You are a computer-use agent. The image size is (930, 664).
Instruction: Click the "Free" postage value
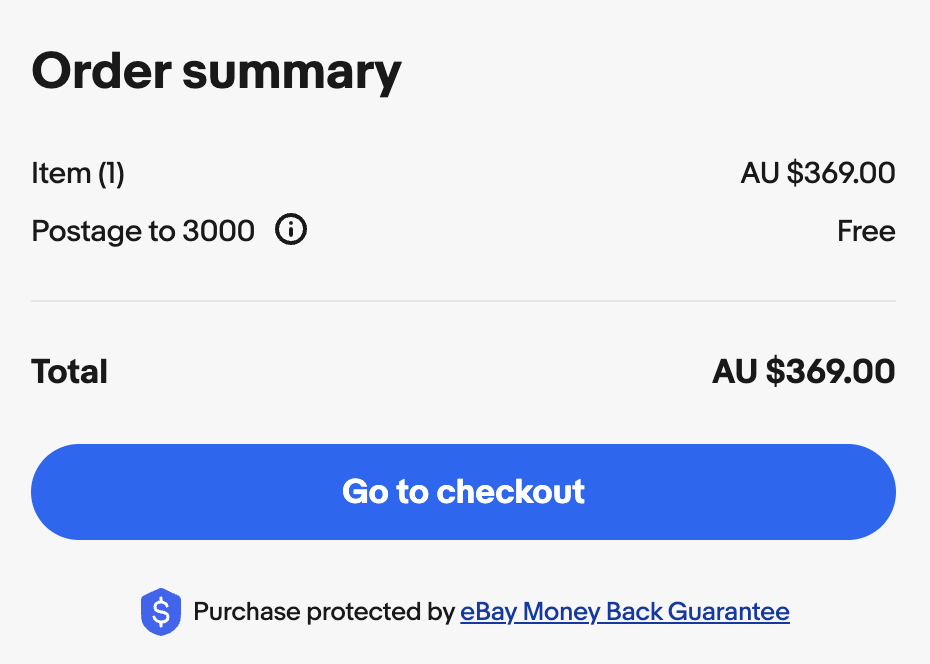(x=866, y=232)
